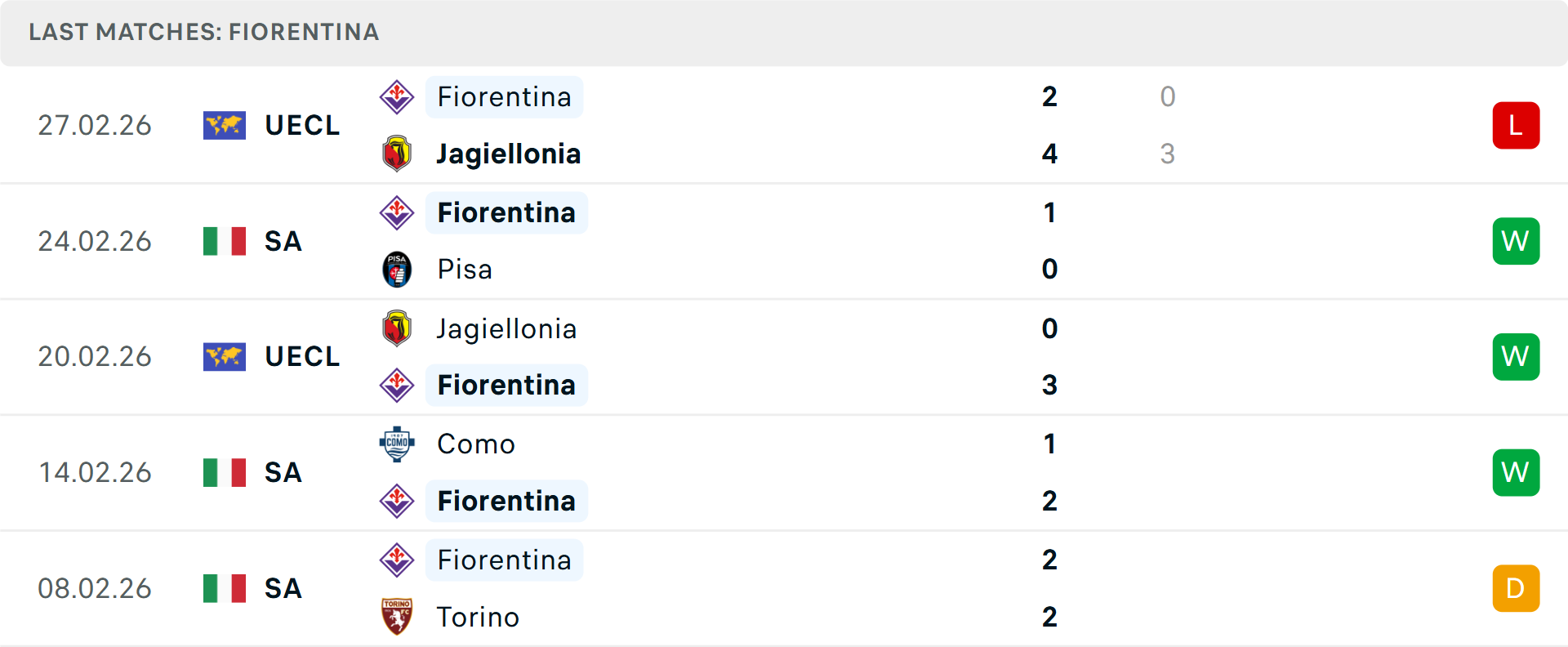Click the Fiorentina crest next to the 27.02.26 match
The image size is (1568, 647).
click(x=397, y=96)
